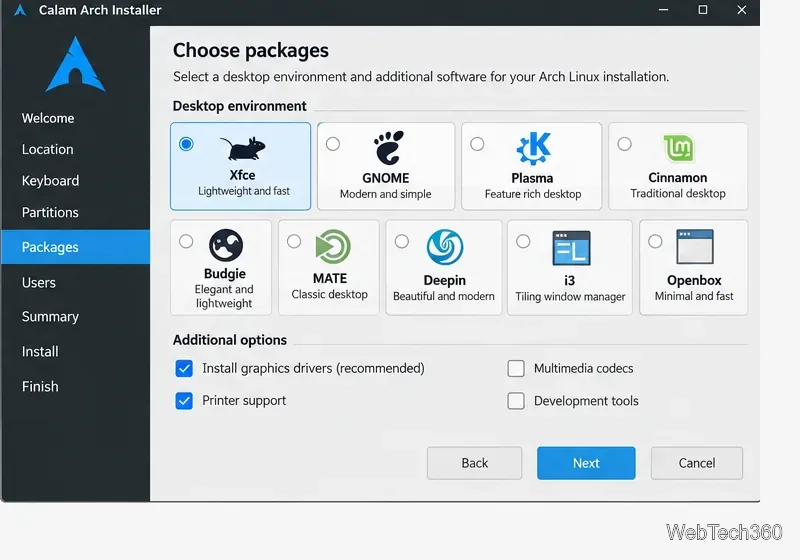The height and width of the screenshot is (560, 800).
Task: Close the Calam Arch Installer window
Action: 742,10
